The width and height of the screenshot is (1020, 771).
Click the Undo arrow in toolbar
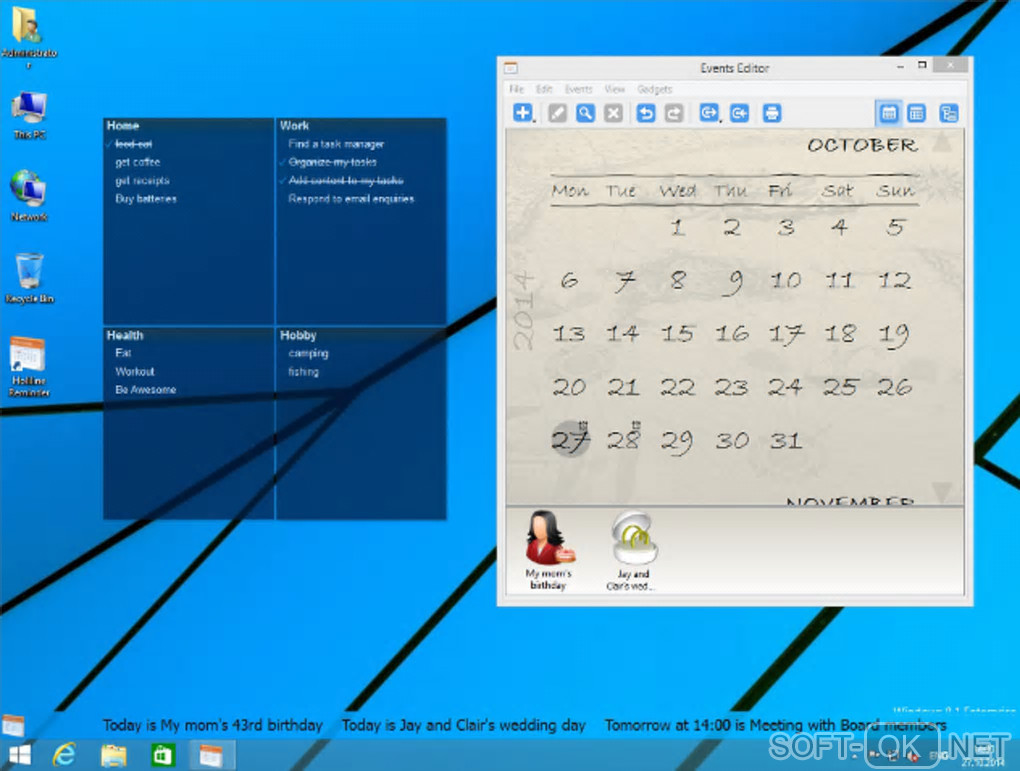click(646, 113)
